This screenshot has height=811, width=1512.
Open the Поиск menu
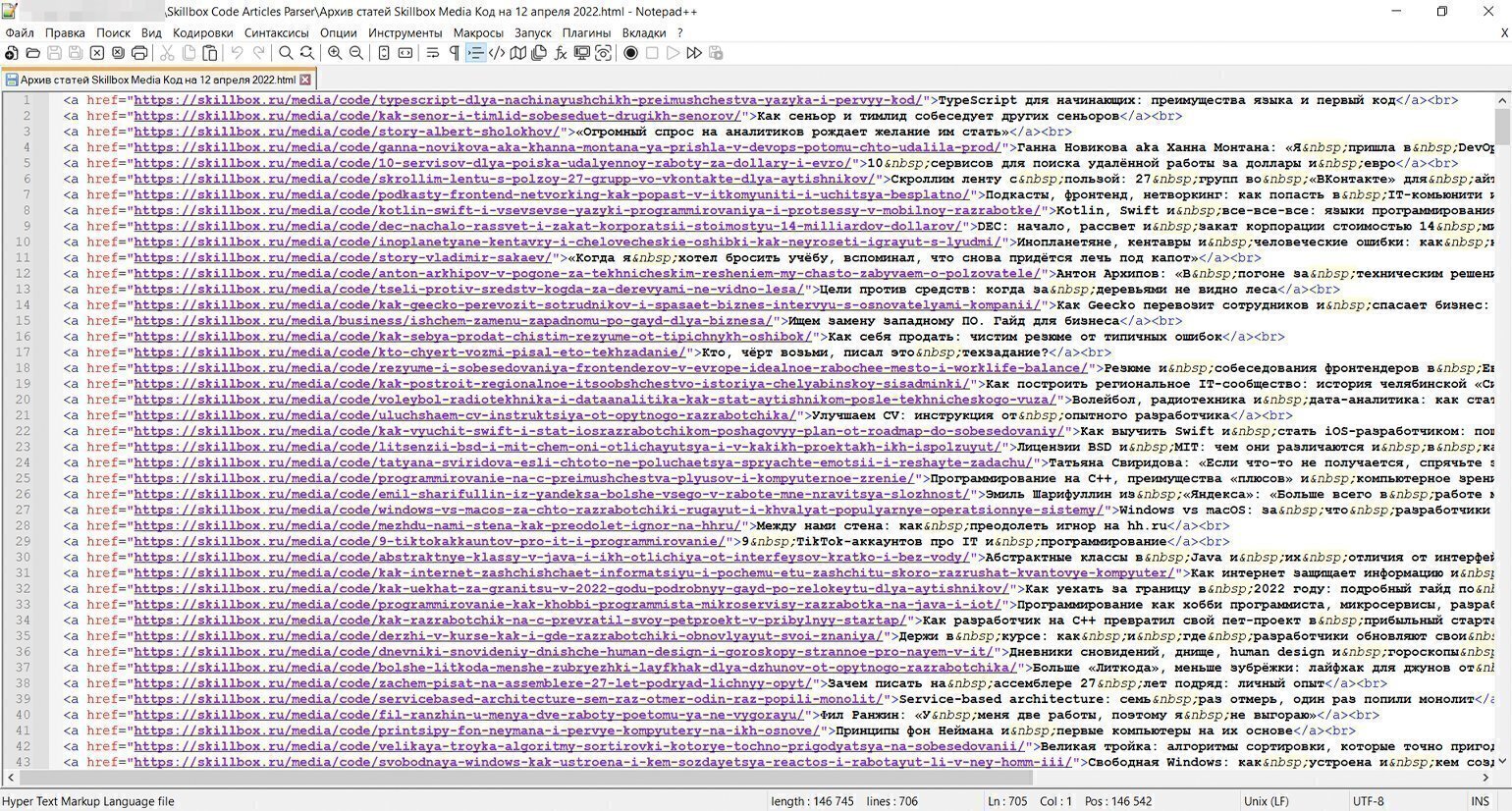click(113, 32)
